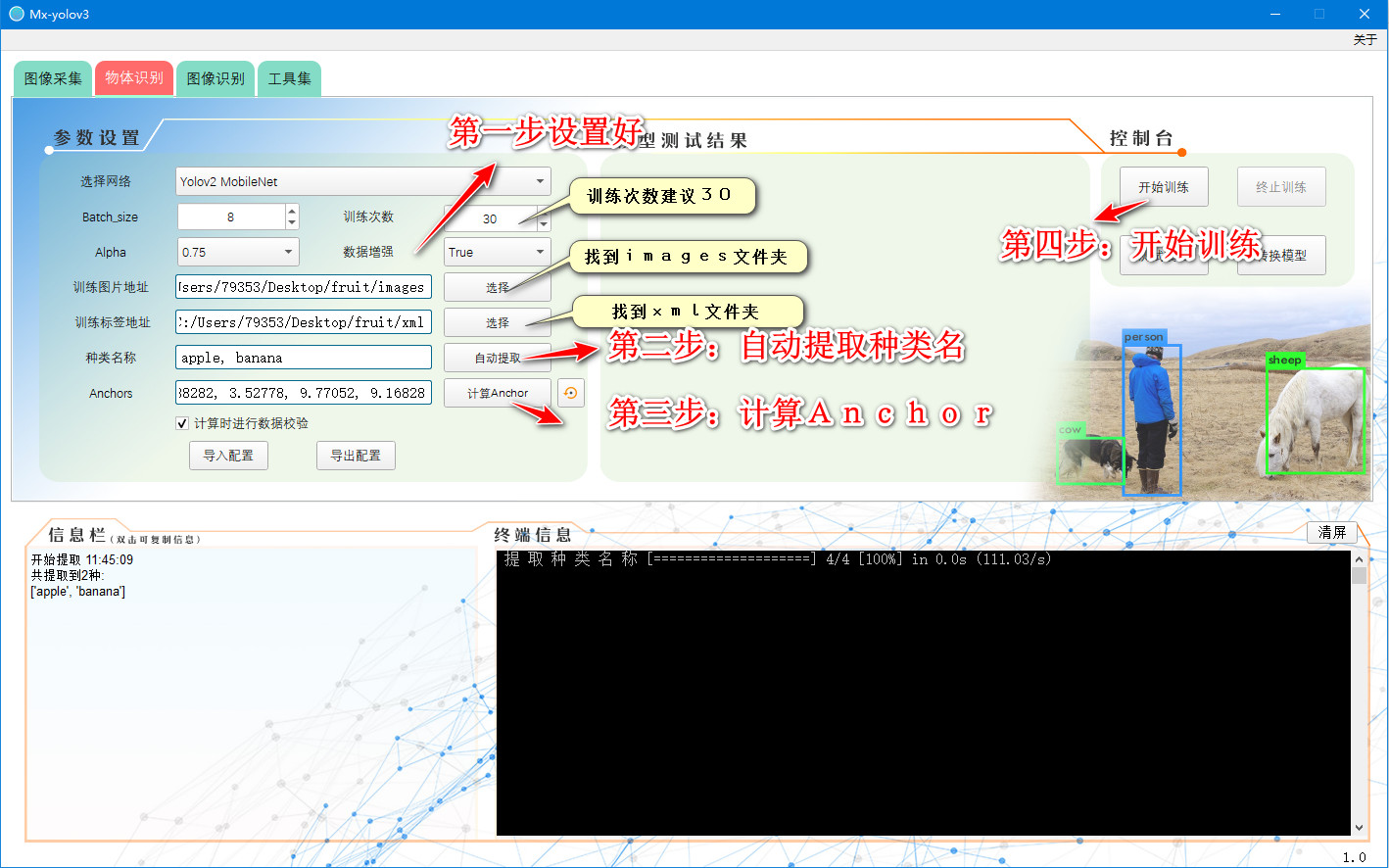Screen dimensions: 1389x868
Task: Click the 计算Anchor button
Action: tap(499, 392)
